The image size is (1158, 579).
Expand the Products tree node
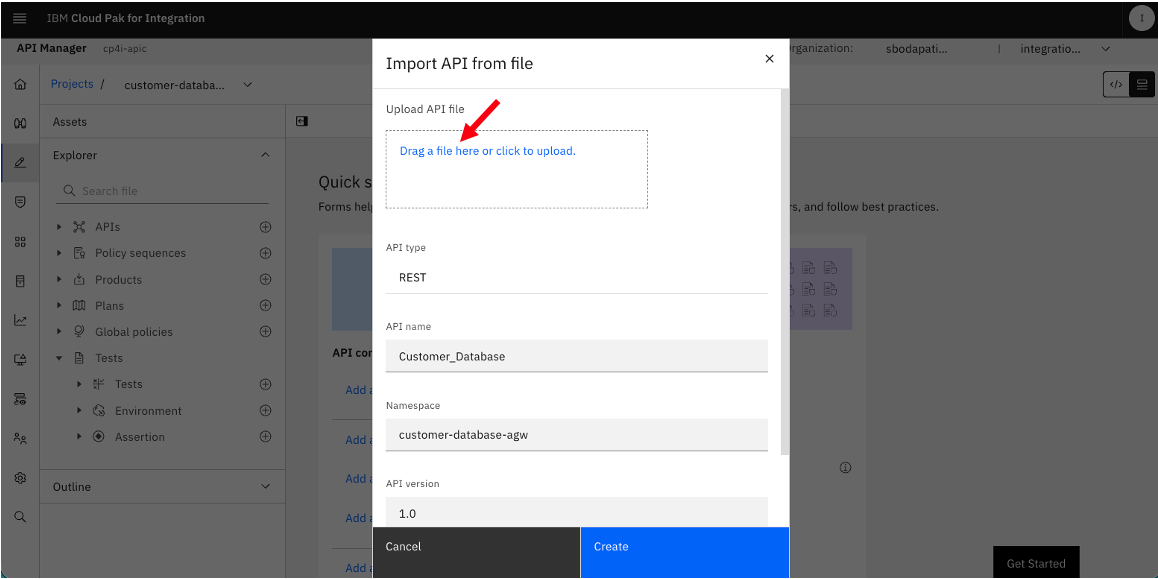pyautogui.click(x=59, y=279)
